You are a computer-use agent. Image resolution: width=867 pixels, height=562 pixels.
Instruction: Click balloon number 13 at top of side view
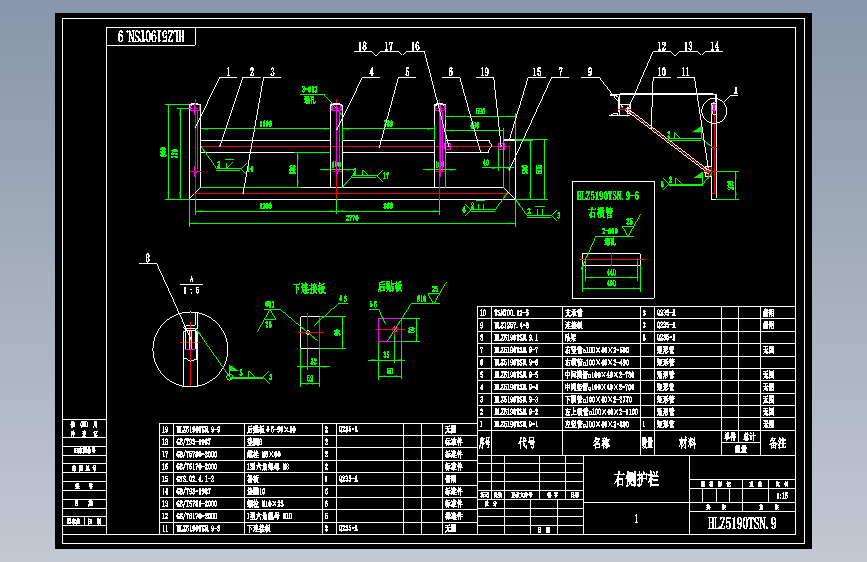(x=688, y=46)
